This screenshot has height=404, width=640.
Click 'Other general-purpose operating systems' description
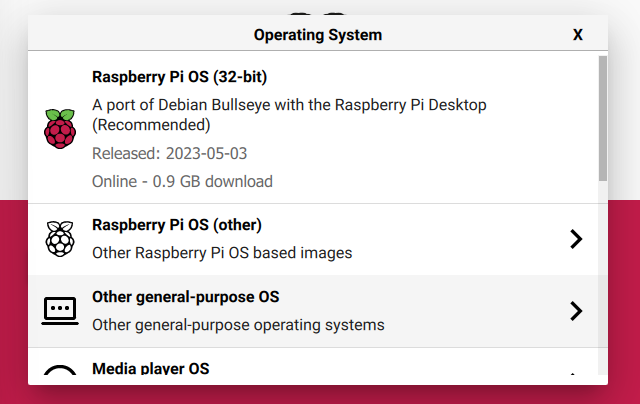click(x=238, y=325)
